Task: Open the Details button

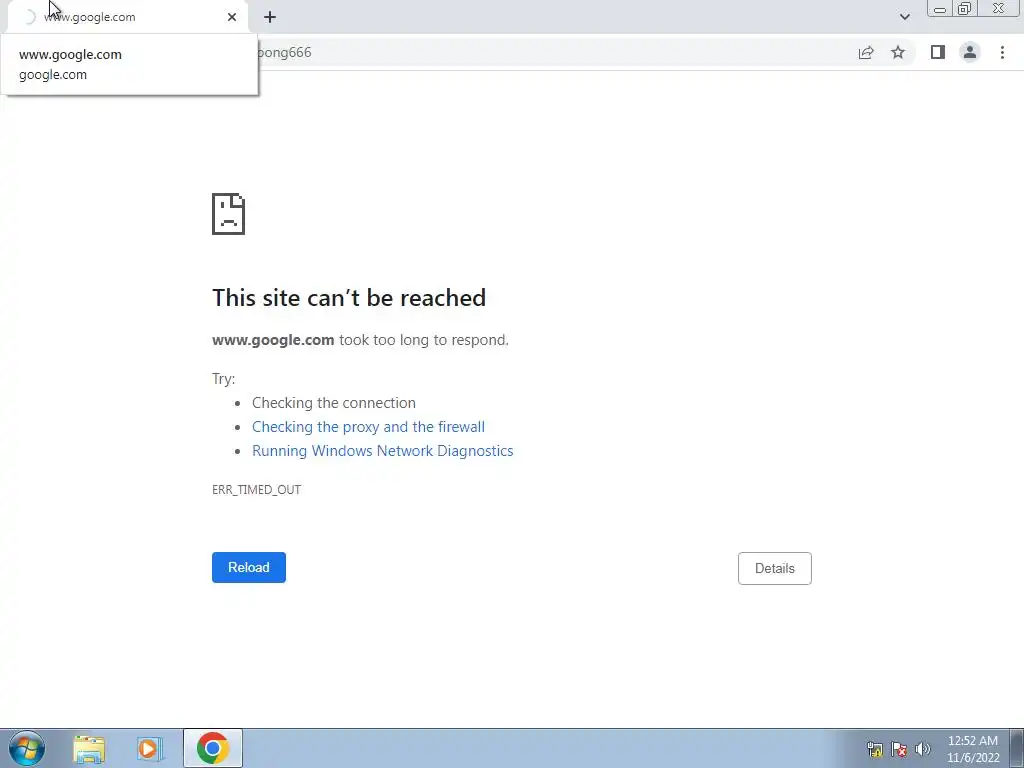Action: point(775,568)
